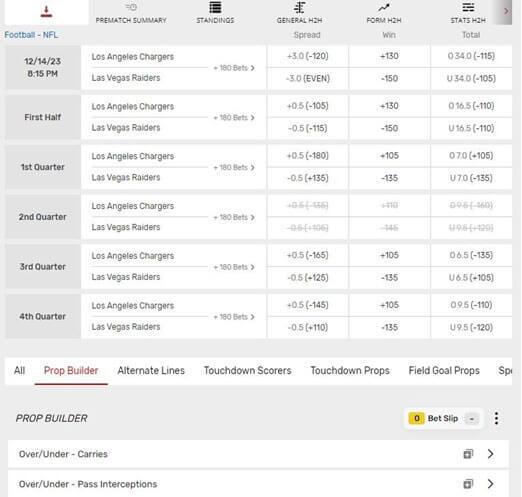Open the Prematch Summary tab
522x497 pixels.
pyautogui.click(x=131, y=13)
